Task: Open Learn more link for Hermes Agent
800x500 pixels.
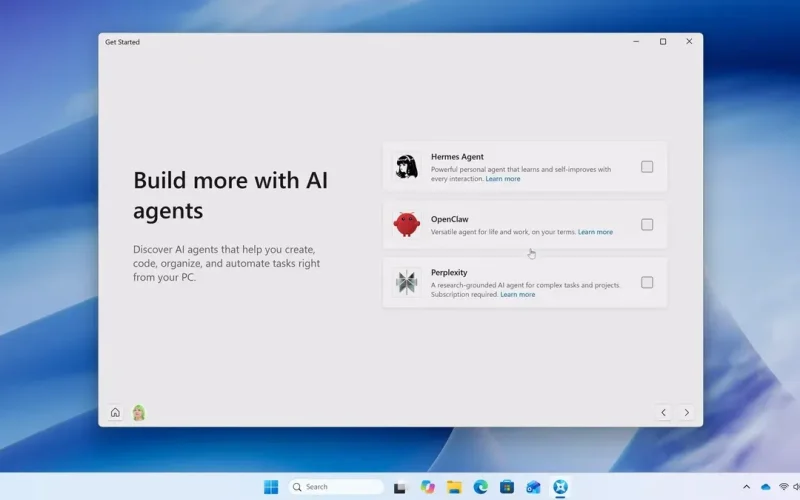Action: [x=503, y=179]
